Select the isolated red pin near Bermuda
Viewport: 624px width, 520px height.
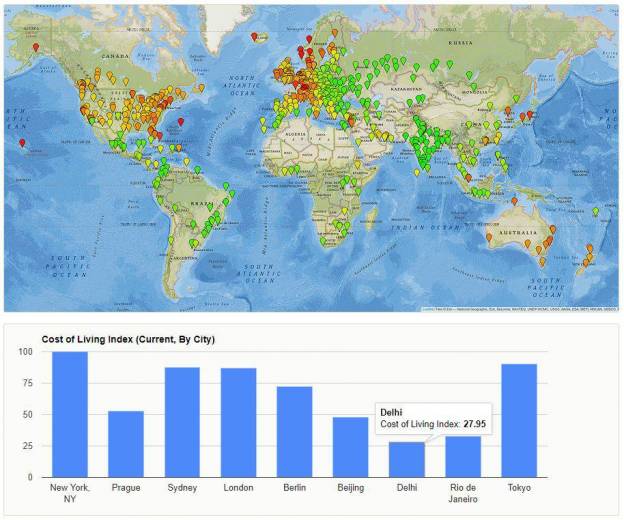pyautogui.click(x=181, y=121)
